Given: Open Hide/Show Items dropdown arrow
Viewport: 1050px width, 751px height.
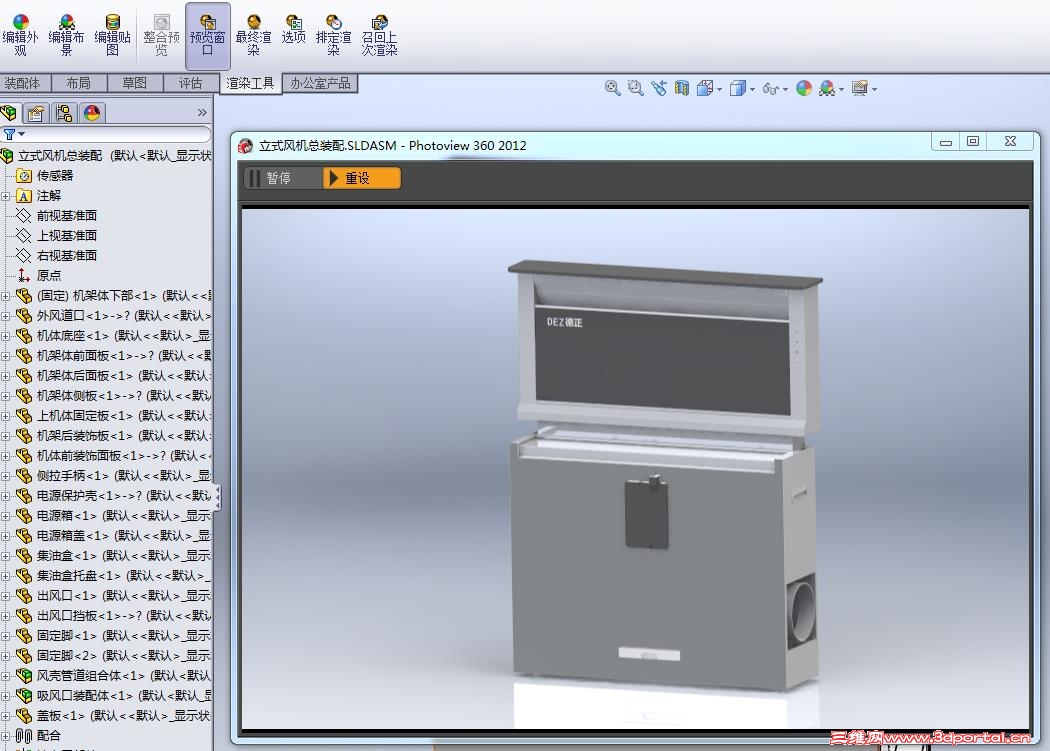Looking at the screenshot, I should [x=785, y=89].
